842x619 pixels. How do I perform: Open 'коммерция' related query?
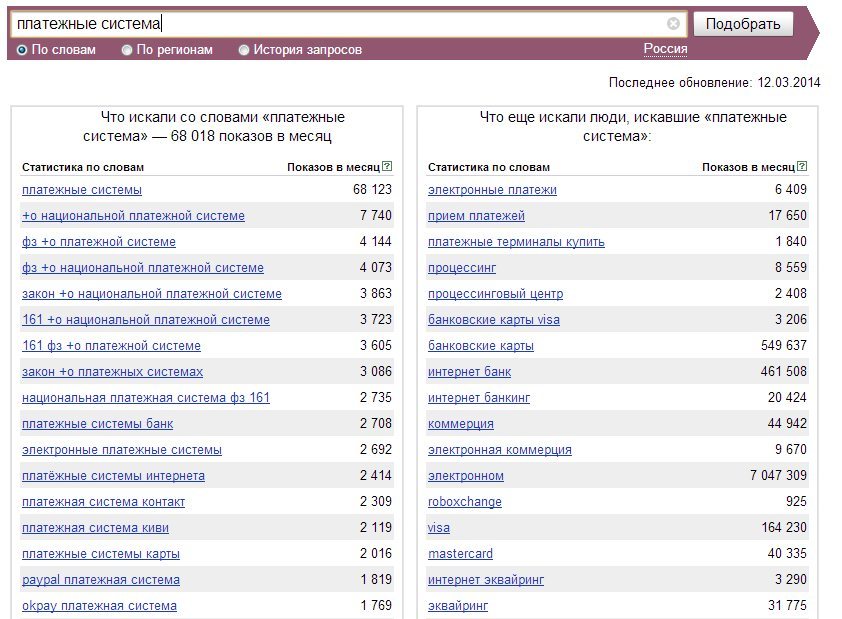tap(461, 424)
